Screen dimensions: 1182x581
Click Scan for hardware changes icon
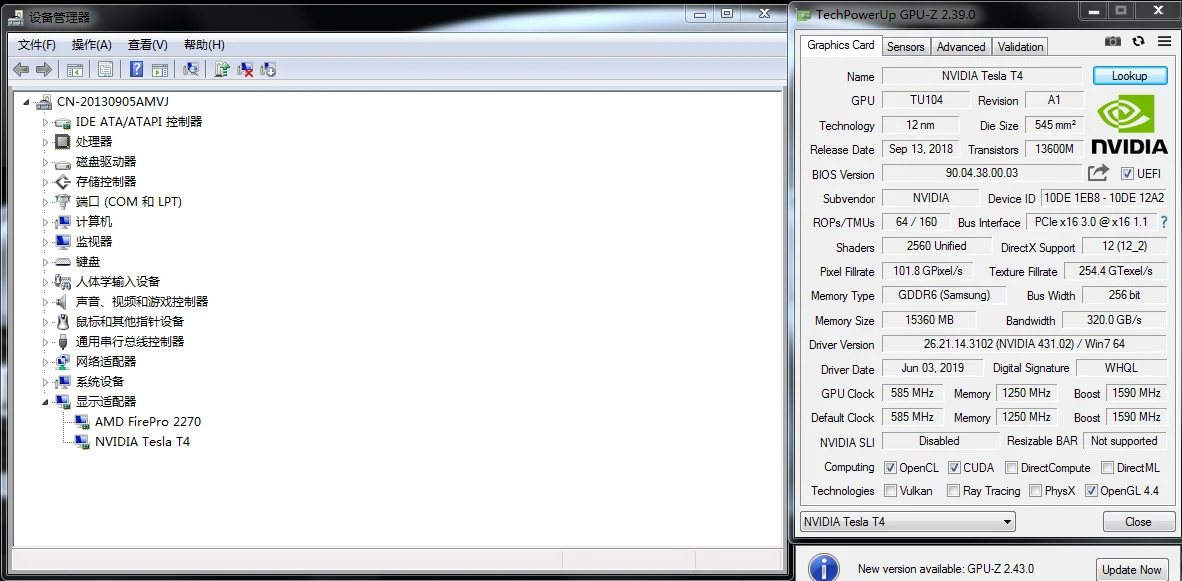coord(191,70)
